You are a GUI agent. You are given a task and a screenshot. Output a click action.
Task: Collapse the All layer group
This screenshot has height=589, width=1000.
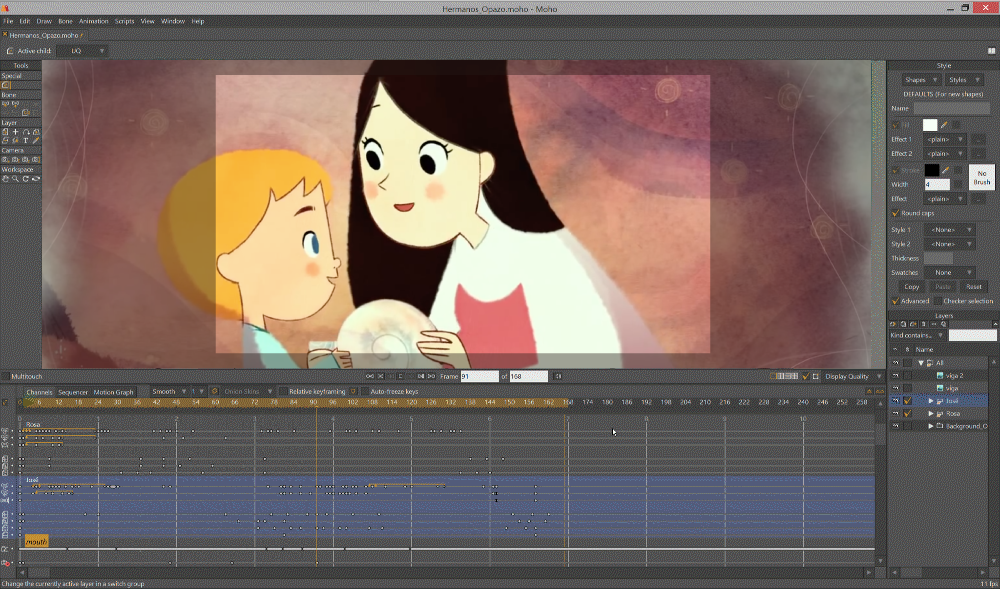coord(921,362)
